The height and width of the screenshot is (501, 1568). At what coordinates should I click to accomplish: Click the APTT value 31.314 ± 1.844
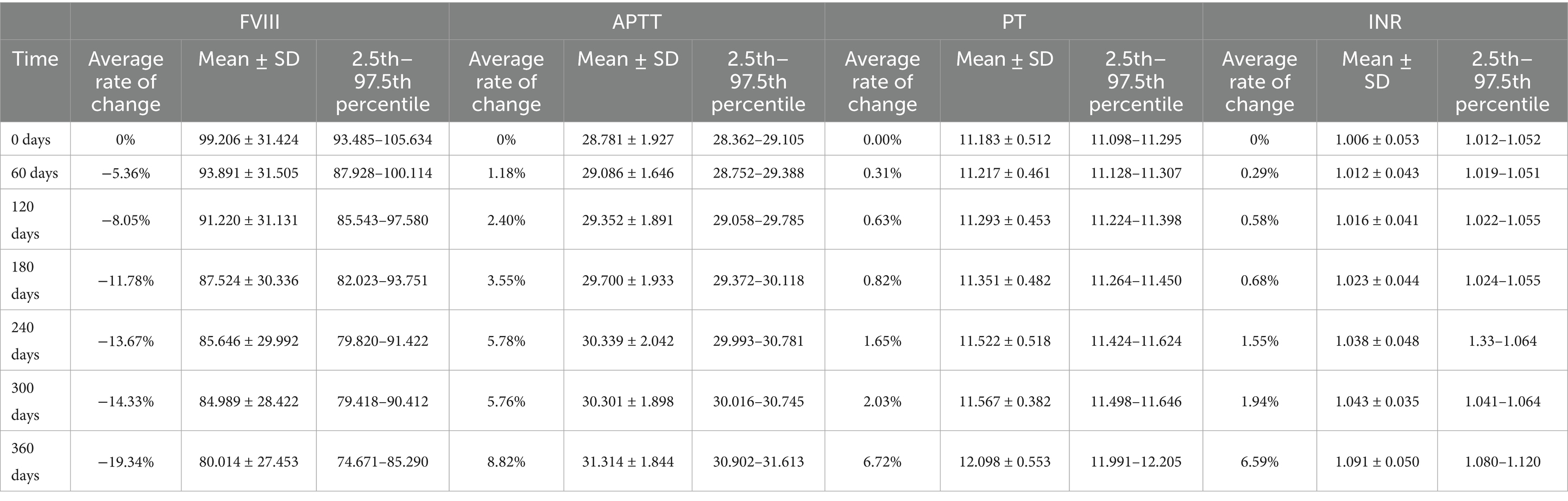[627, 462]
